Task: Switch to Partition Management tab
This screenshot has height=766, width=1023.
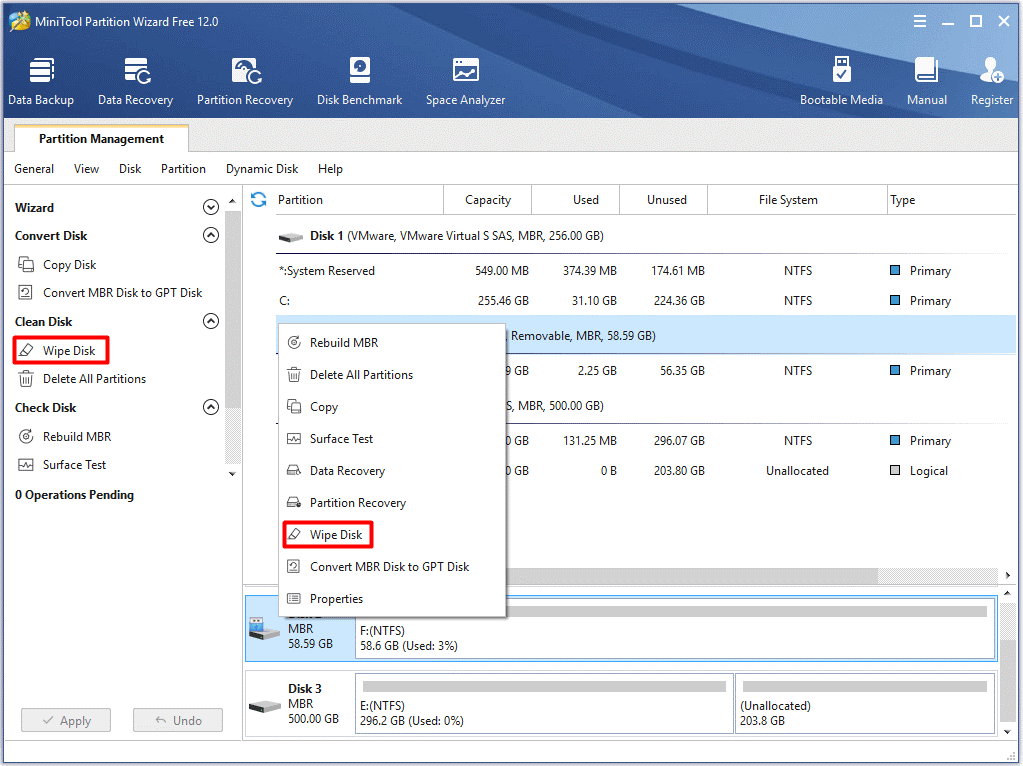Action: (101, 139)
